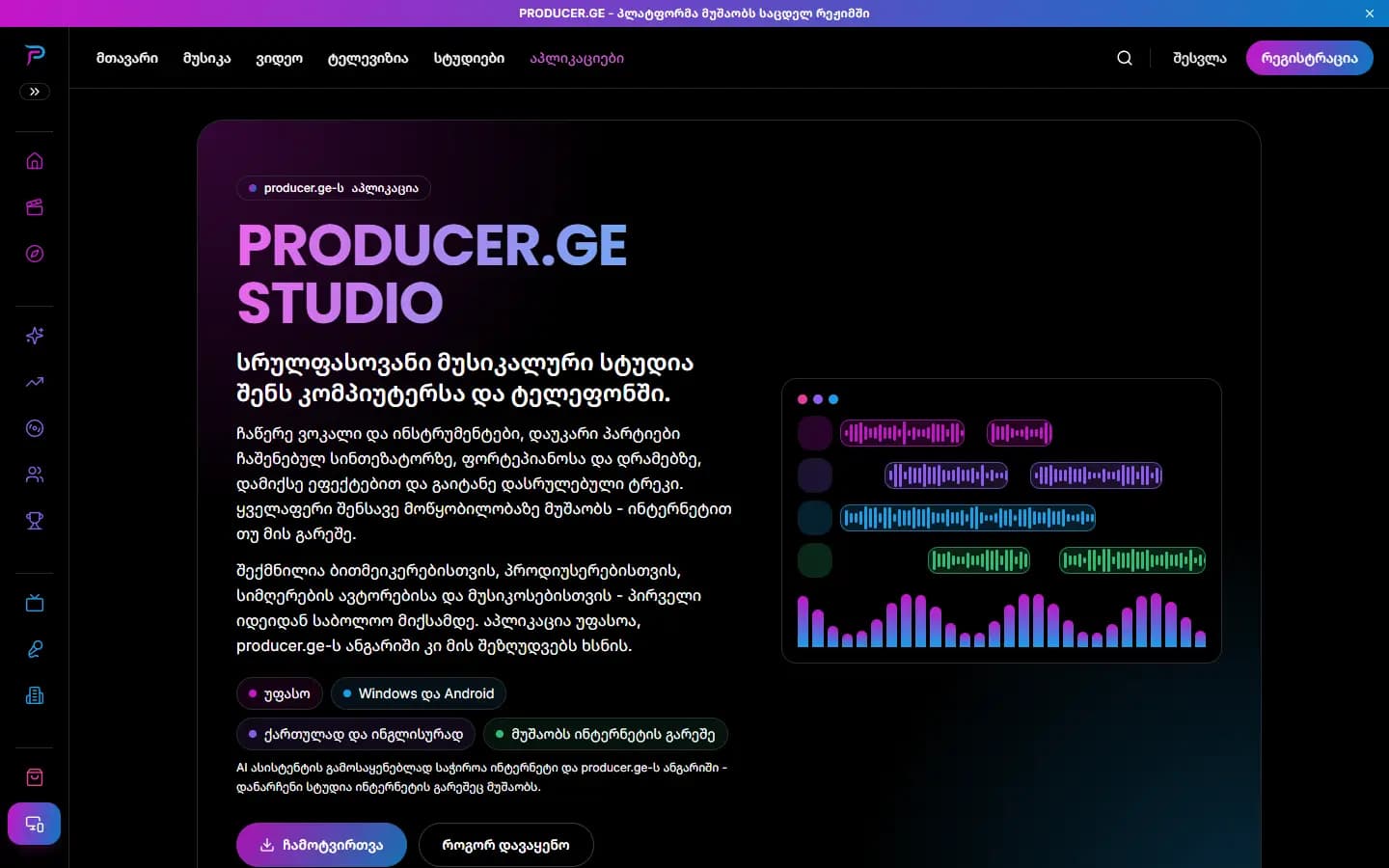The height and width of the screenshot is (868, 1389).
Task: Click the 'producer.ge-ს აპლიკაცია' badge
Action: (x=334, y=188)
